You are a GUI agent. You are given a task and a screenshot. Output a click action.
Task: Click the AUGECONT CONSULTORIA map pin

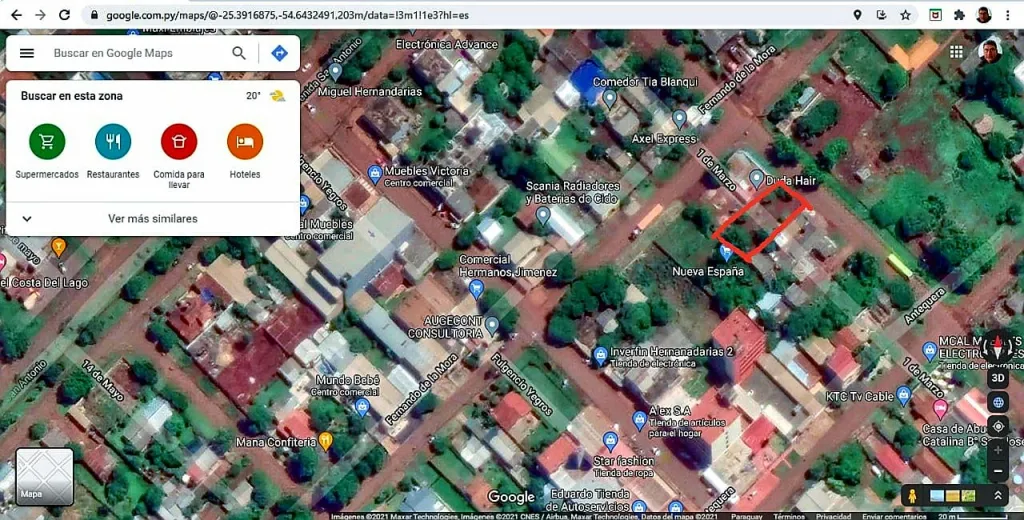(492, 325)
